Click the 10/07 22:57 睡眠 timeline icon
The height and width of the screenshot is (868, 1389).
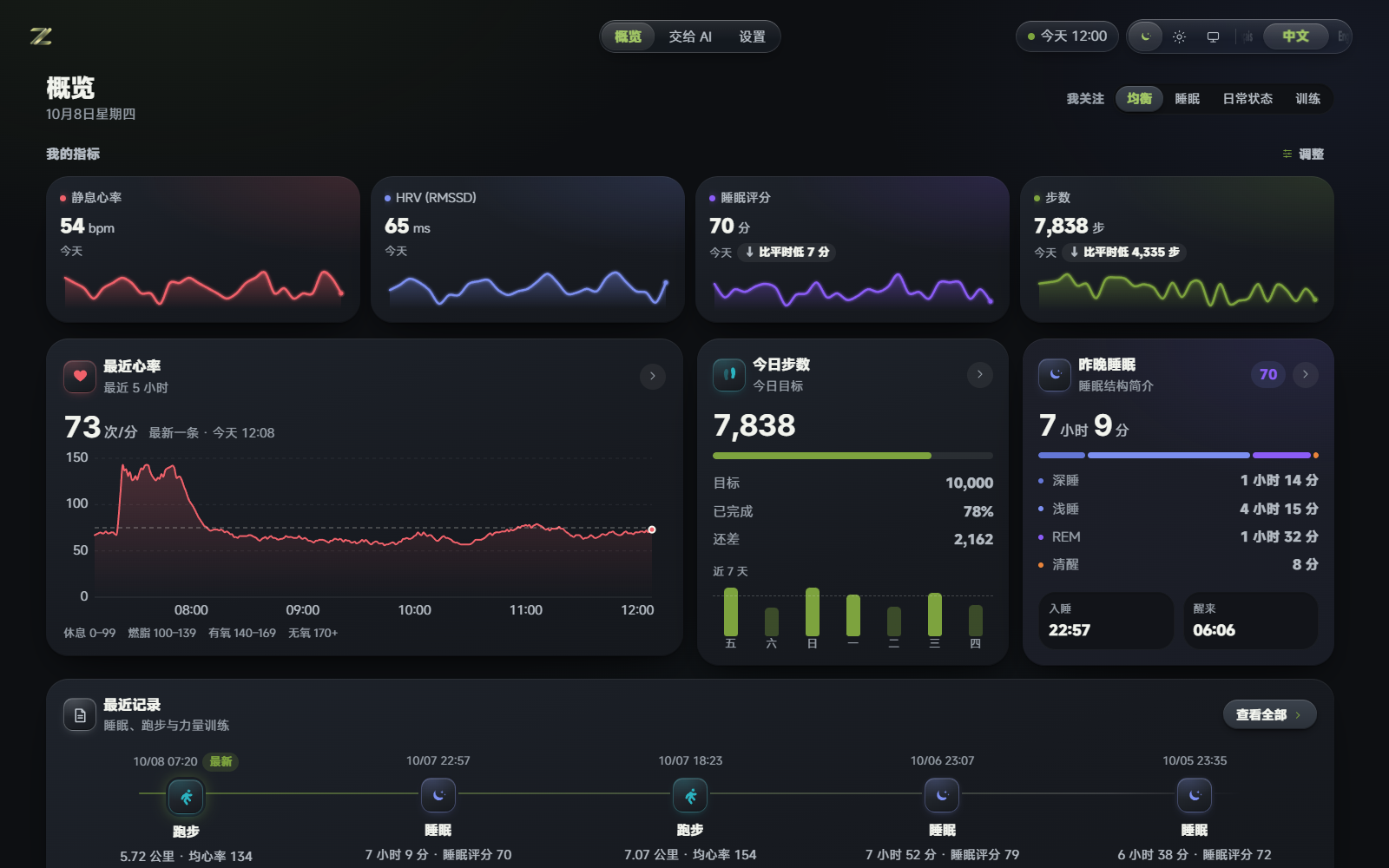(438, 795)
